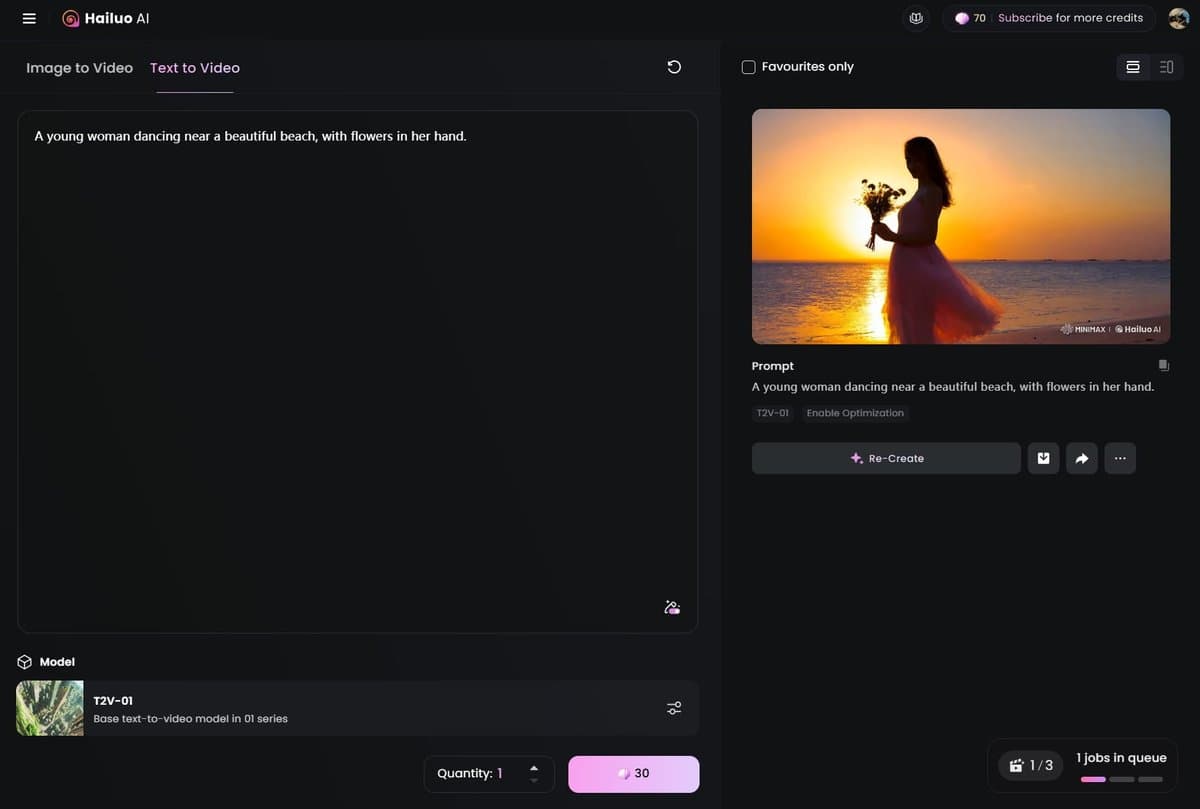Copy the prompt text with the copy icon

[1163, 365]
